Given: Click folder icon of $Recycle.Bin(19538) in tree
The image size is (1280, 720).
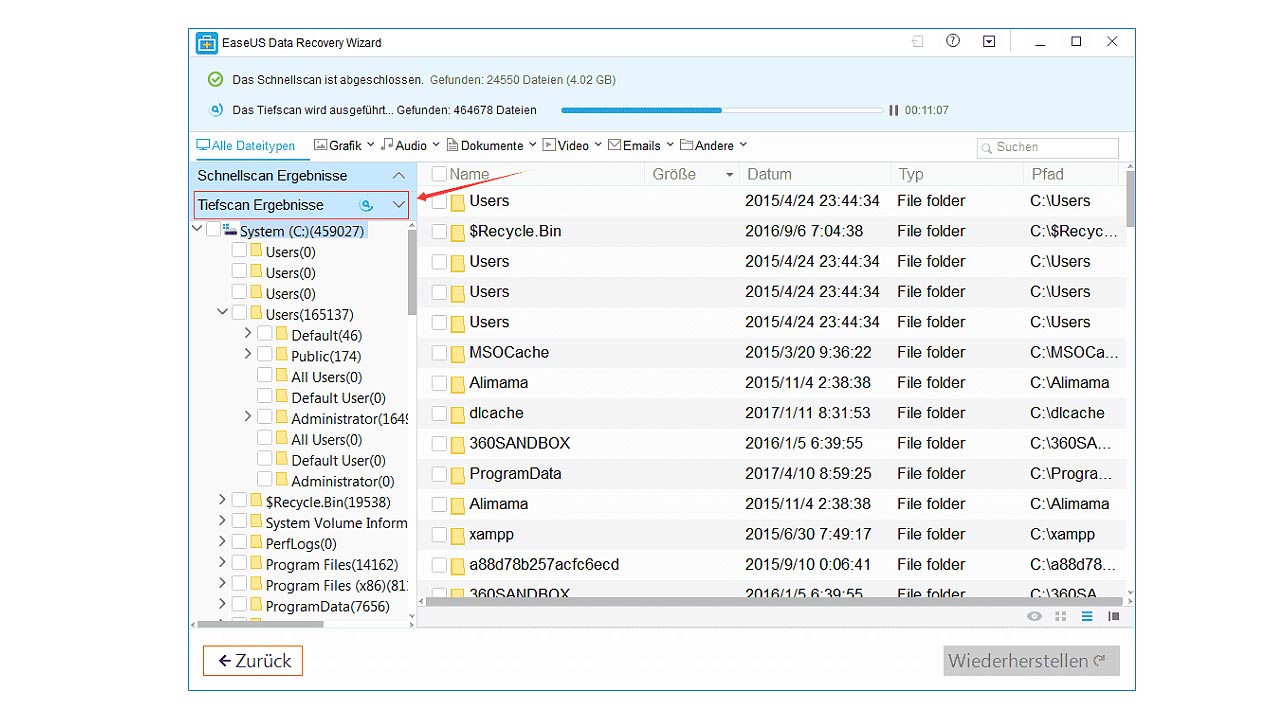Looking at the screenshot, I should 256,501.
